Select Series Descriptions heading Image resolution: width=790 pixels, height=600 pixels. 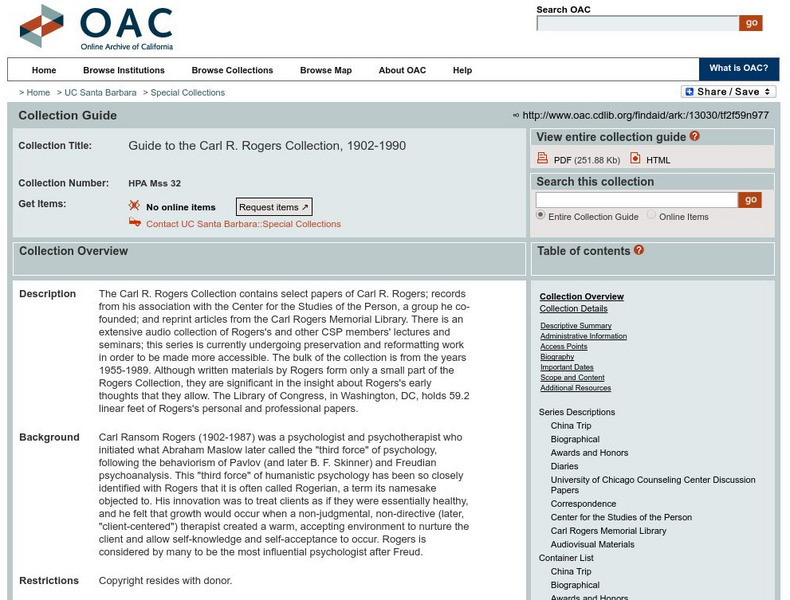click(x=577, y=412)
